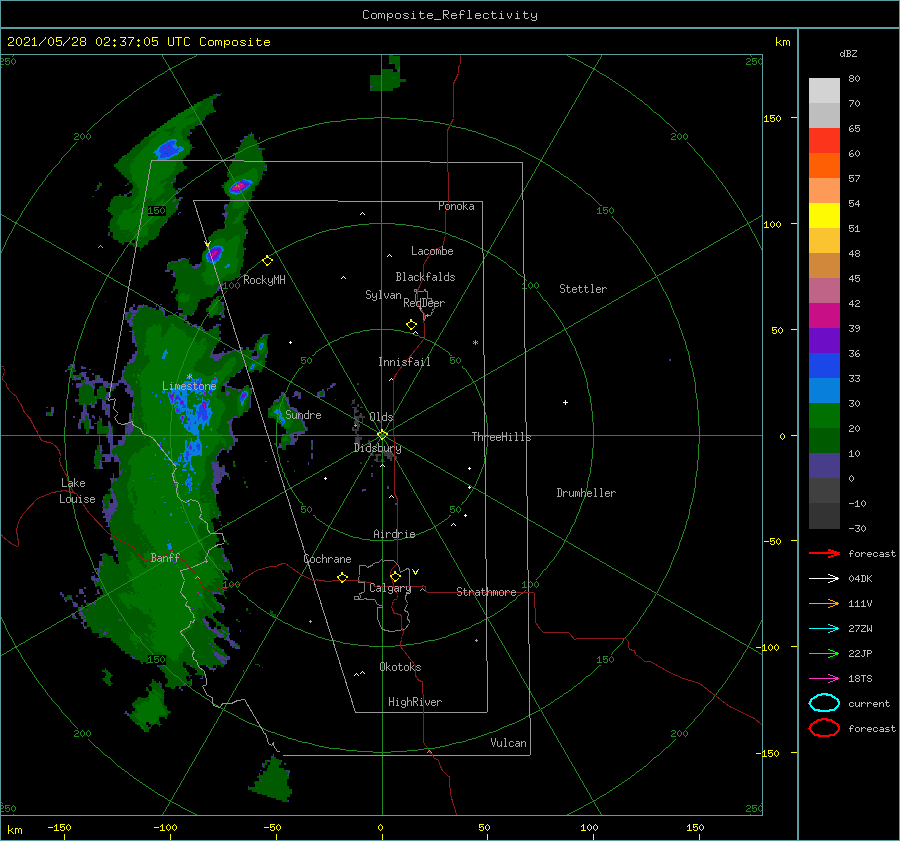
Task: Click the cyan 'current' ellipse legend icon
Action: click(x=824, y=703)
